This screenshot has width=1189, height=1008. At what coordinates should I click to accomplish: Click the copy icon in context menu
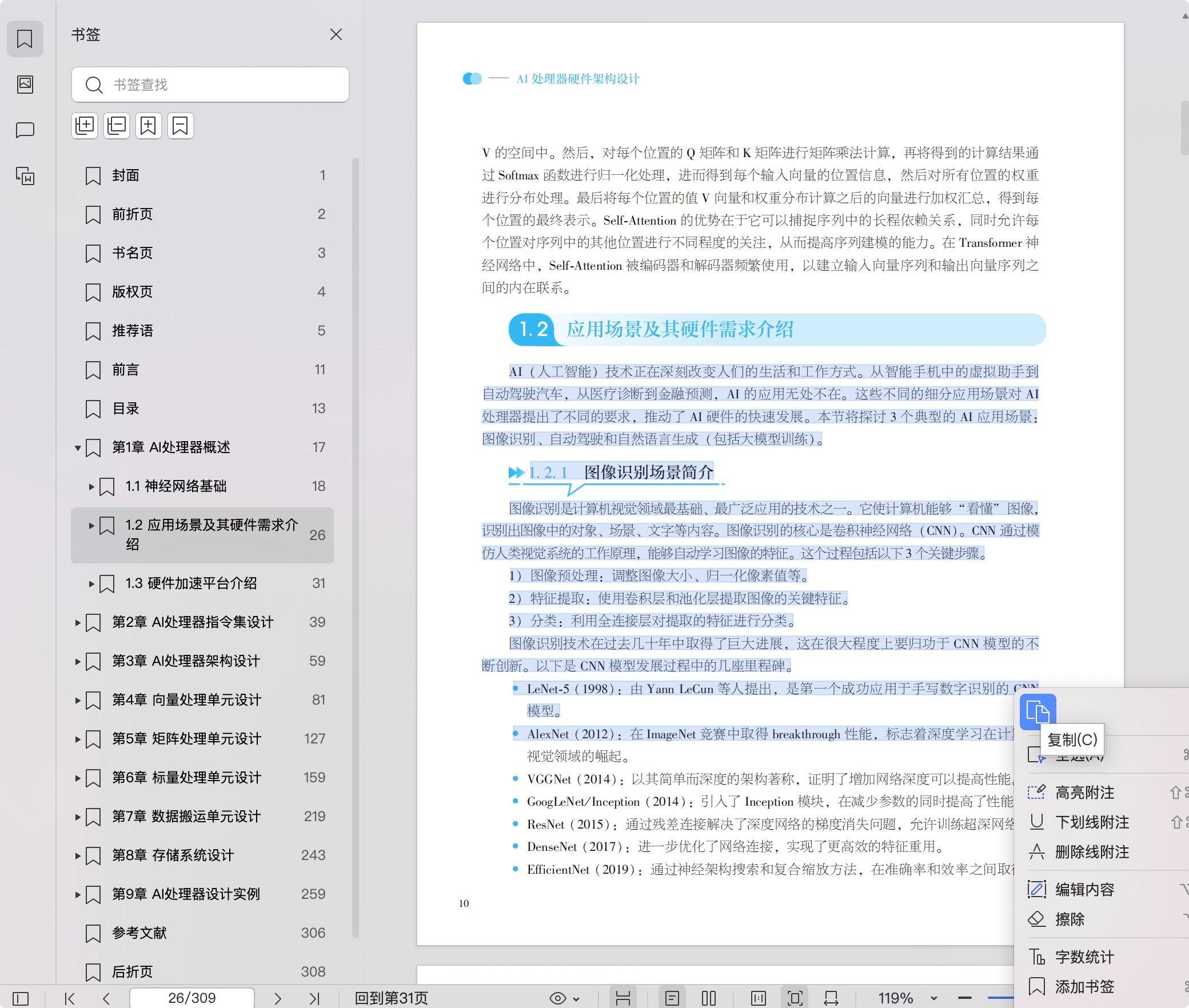1038,711
